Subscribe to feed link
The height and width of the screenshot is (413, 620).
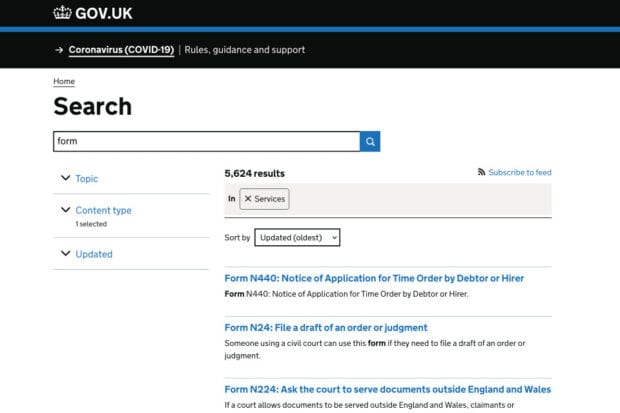520,172
